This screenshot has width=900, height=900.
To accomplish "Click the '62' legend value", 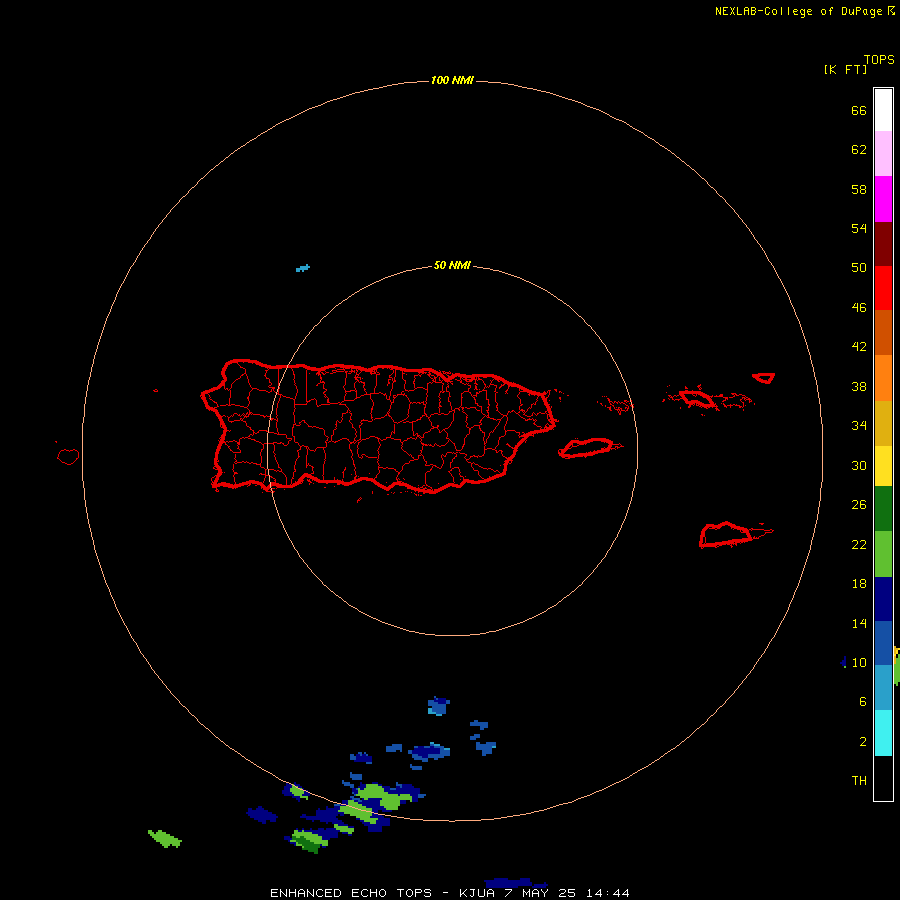I will (859, 150).
